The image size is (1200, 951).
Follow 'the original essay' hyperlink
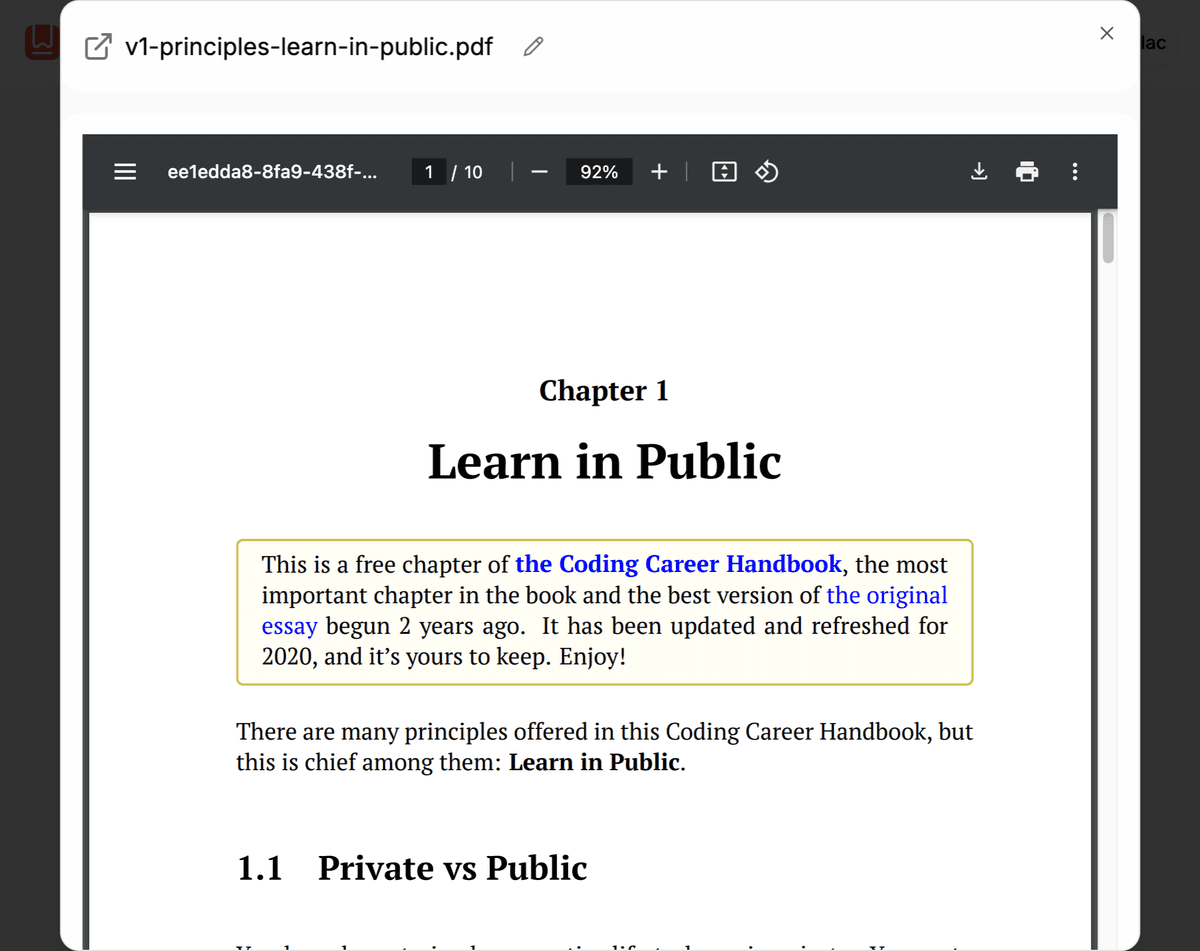[886, 595]
